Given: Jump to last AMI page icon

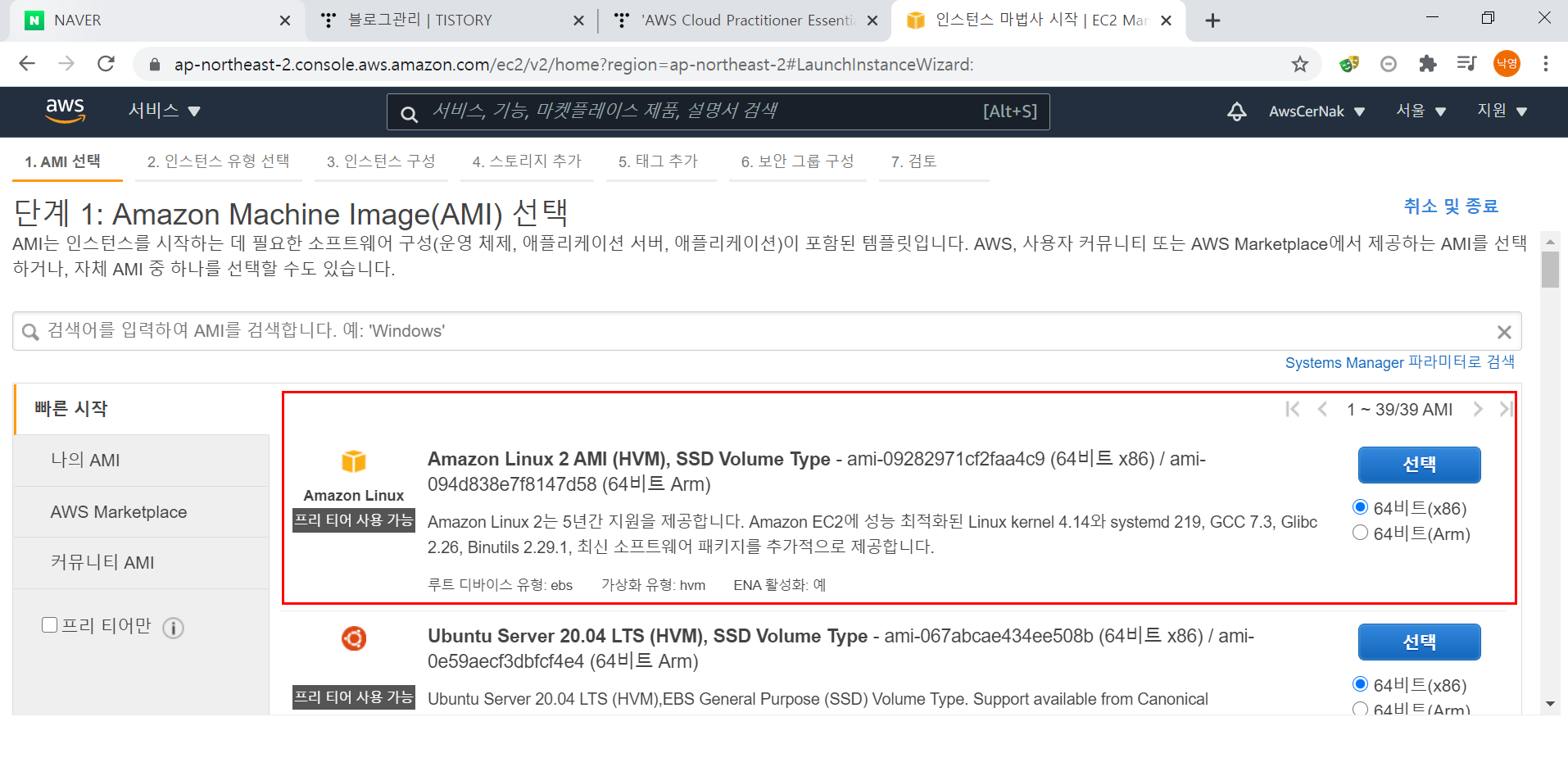Looking at the screenshot, I should click(x=1506, y=409).
